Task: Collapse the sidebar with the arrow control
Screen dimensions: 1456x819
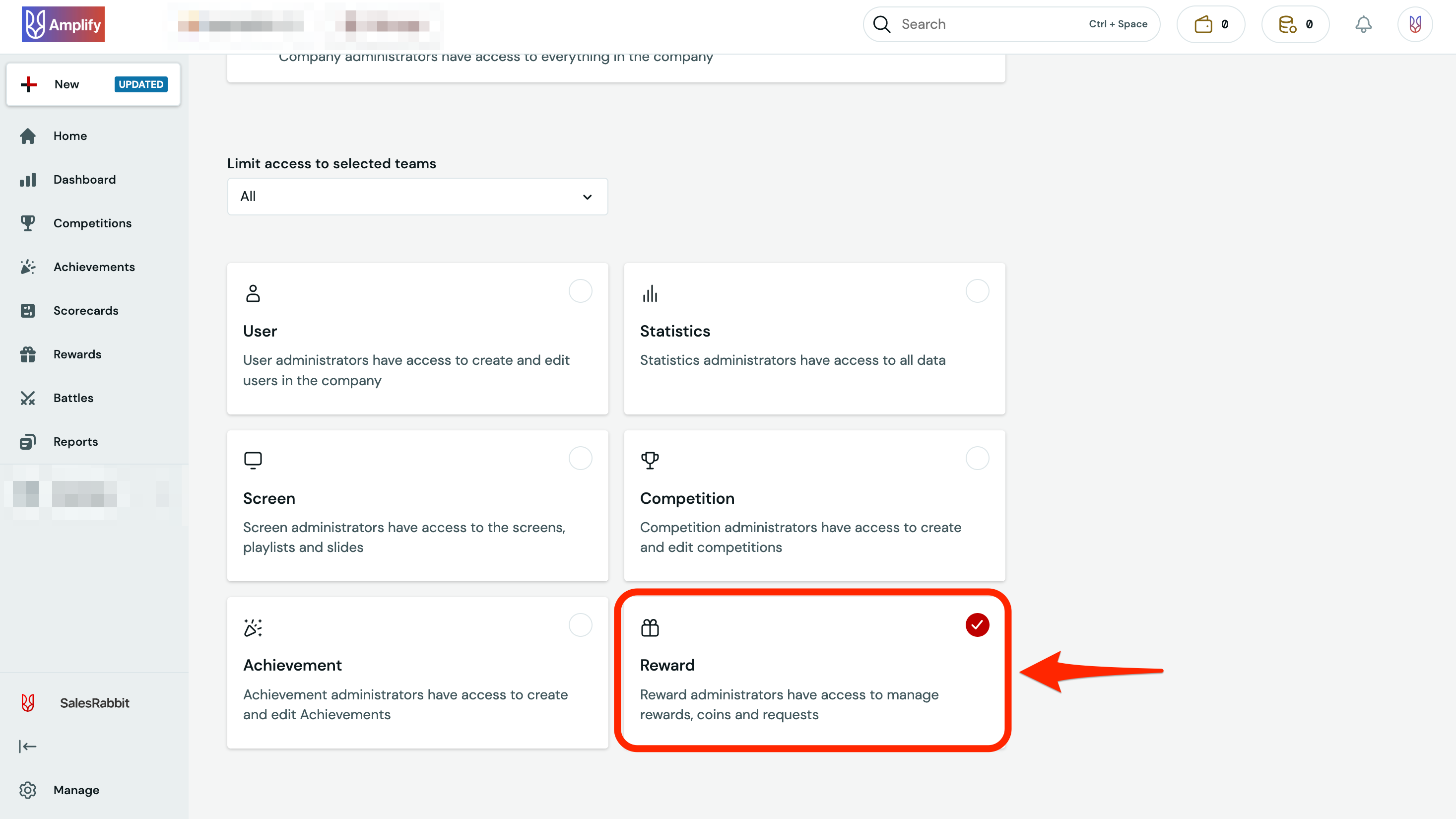Action: tap(28, 746)
